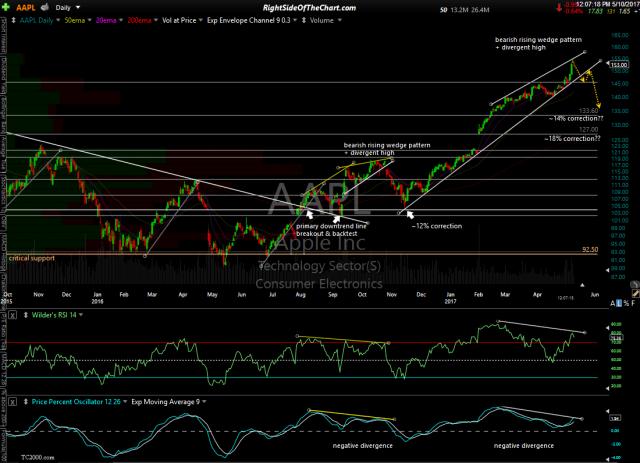Click the red down arrow price change indicator
Screen dimensions: 640x463
(559, 8)
